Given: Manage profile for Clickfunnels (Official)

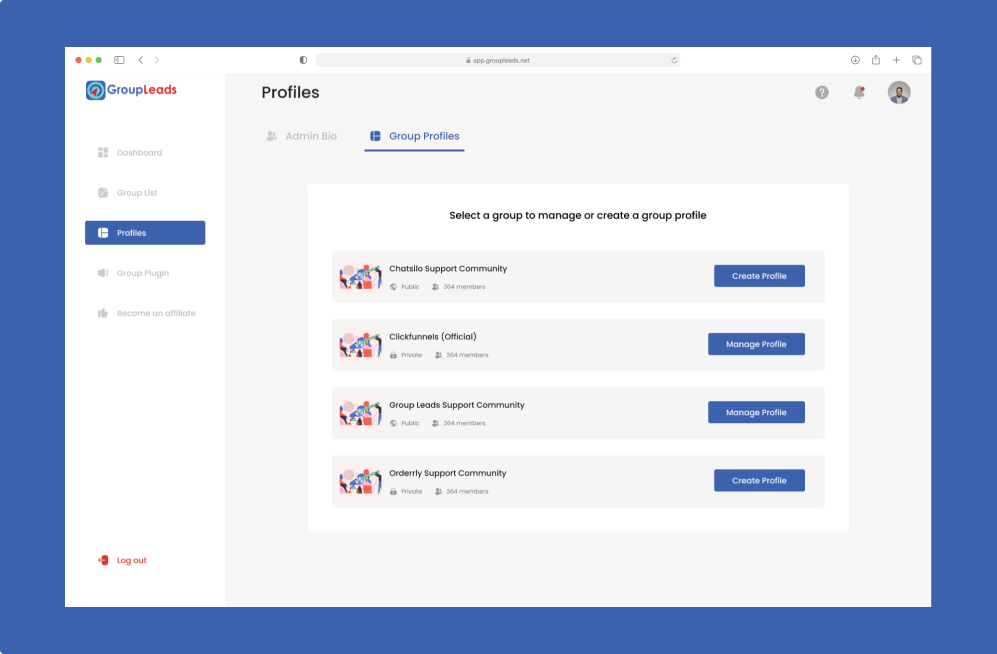Looking at the screenshot, I should [x=756, y=344].
